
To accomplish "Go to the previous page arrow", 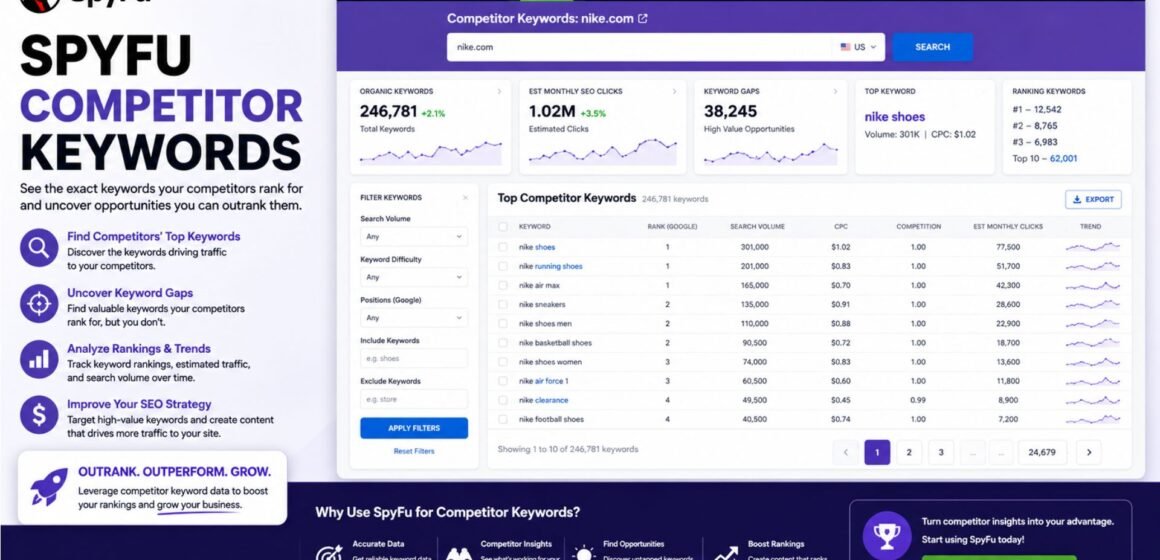I will pyautogui.click(x=846, y=452).
